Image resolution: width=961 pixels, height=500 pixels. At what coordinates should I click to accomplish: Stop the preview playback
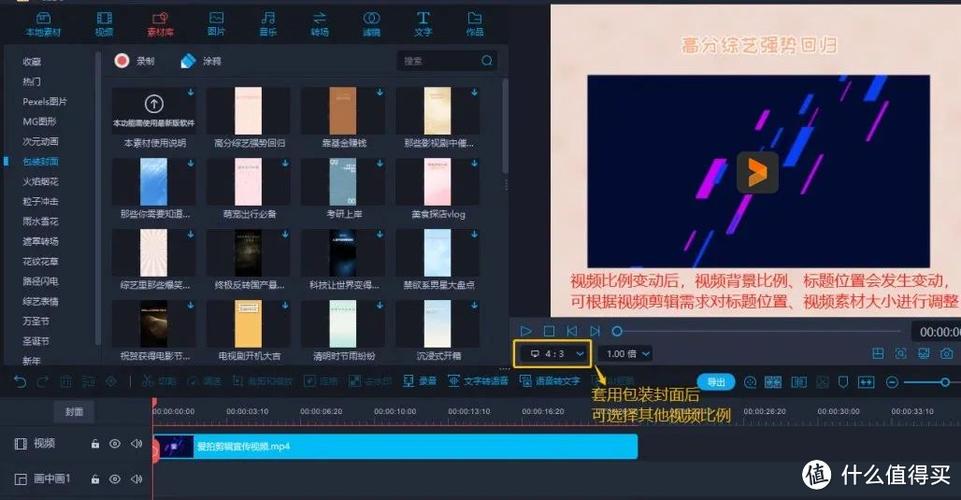click(x=549, y=331)
